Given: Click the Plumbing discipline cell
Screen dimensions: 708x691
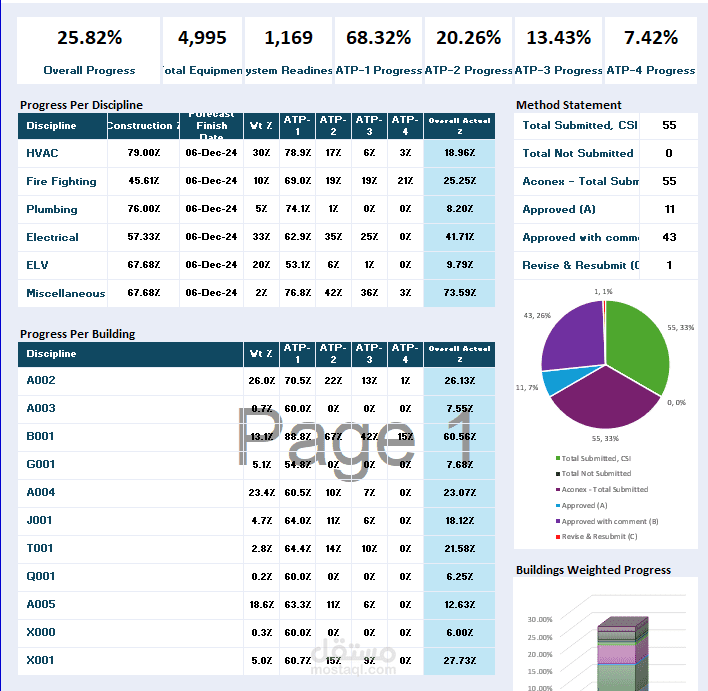Looking at the screenshot, I should click(62, 209).
